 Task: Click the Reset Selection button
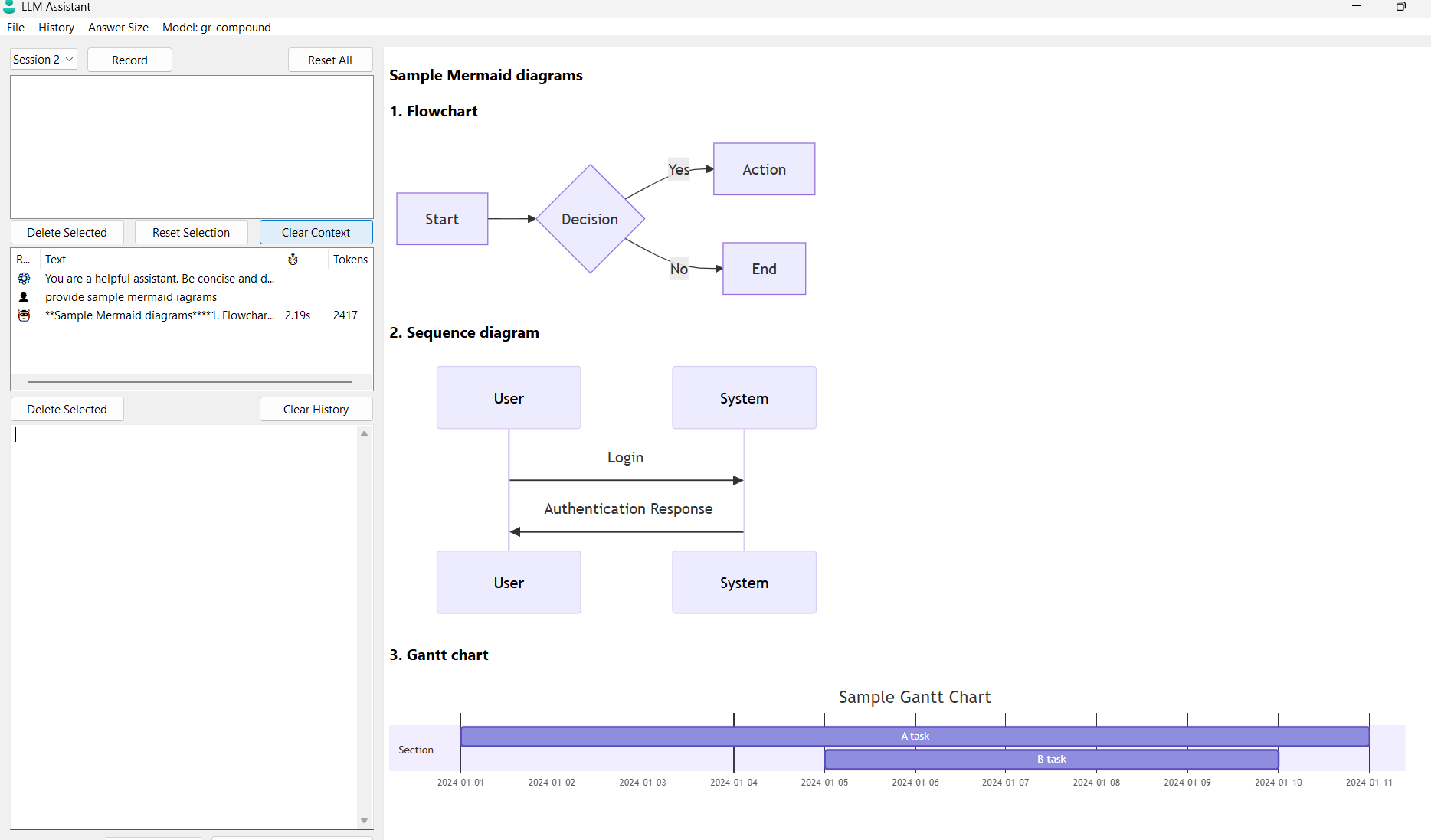pyautogui.click(x=191, y=233)
